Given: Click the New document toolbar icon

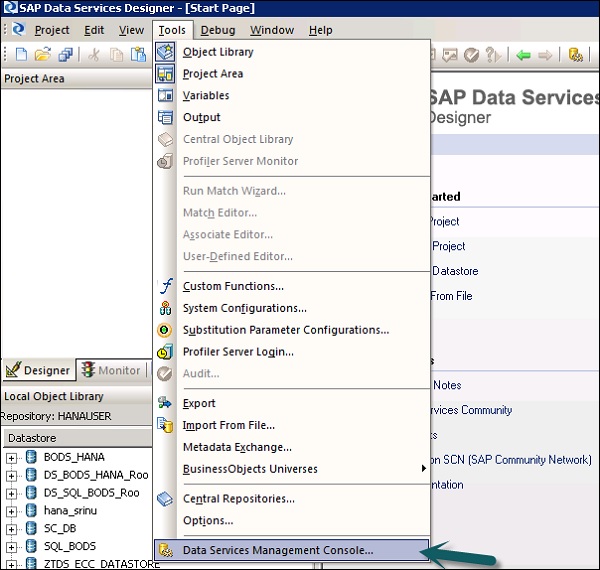Looking at the screenshot, I should 22,55.
